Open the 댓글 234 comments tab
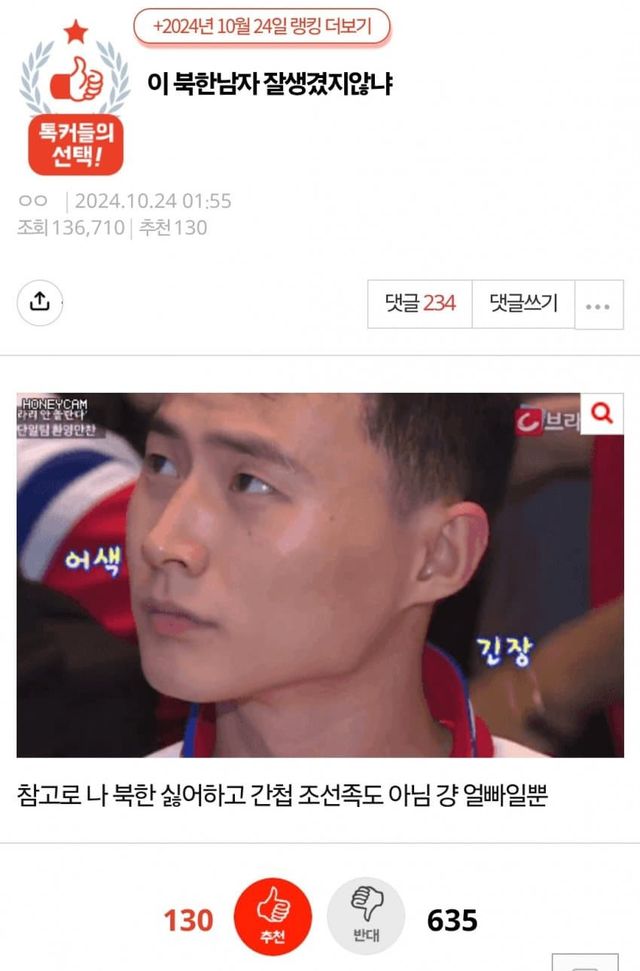The image size is (640, 971). (420, 303)
